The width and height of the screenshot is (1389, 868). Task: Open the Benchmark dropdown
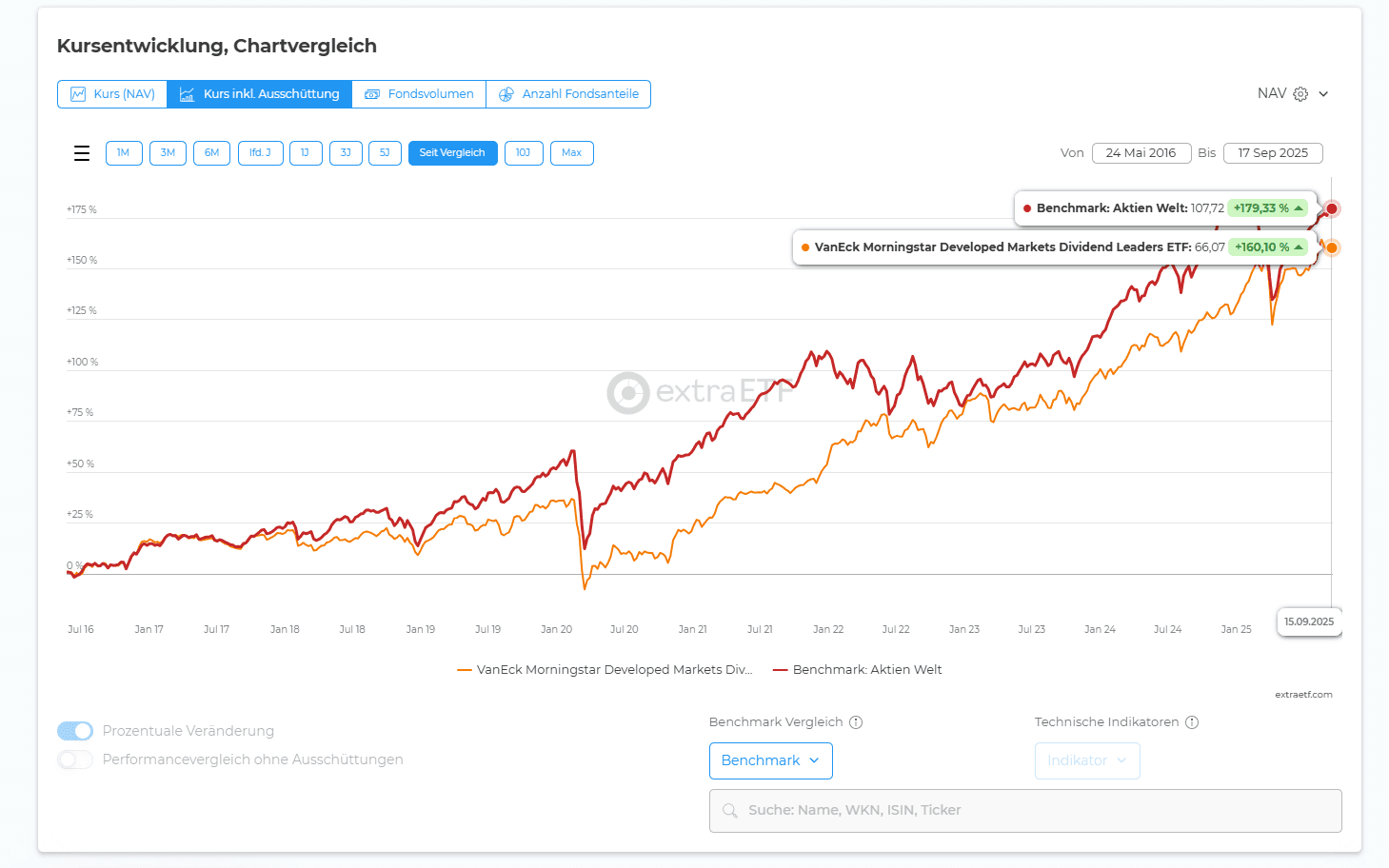point(770,760)
